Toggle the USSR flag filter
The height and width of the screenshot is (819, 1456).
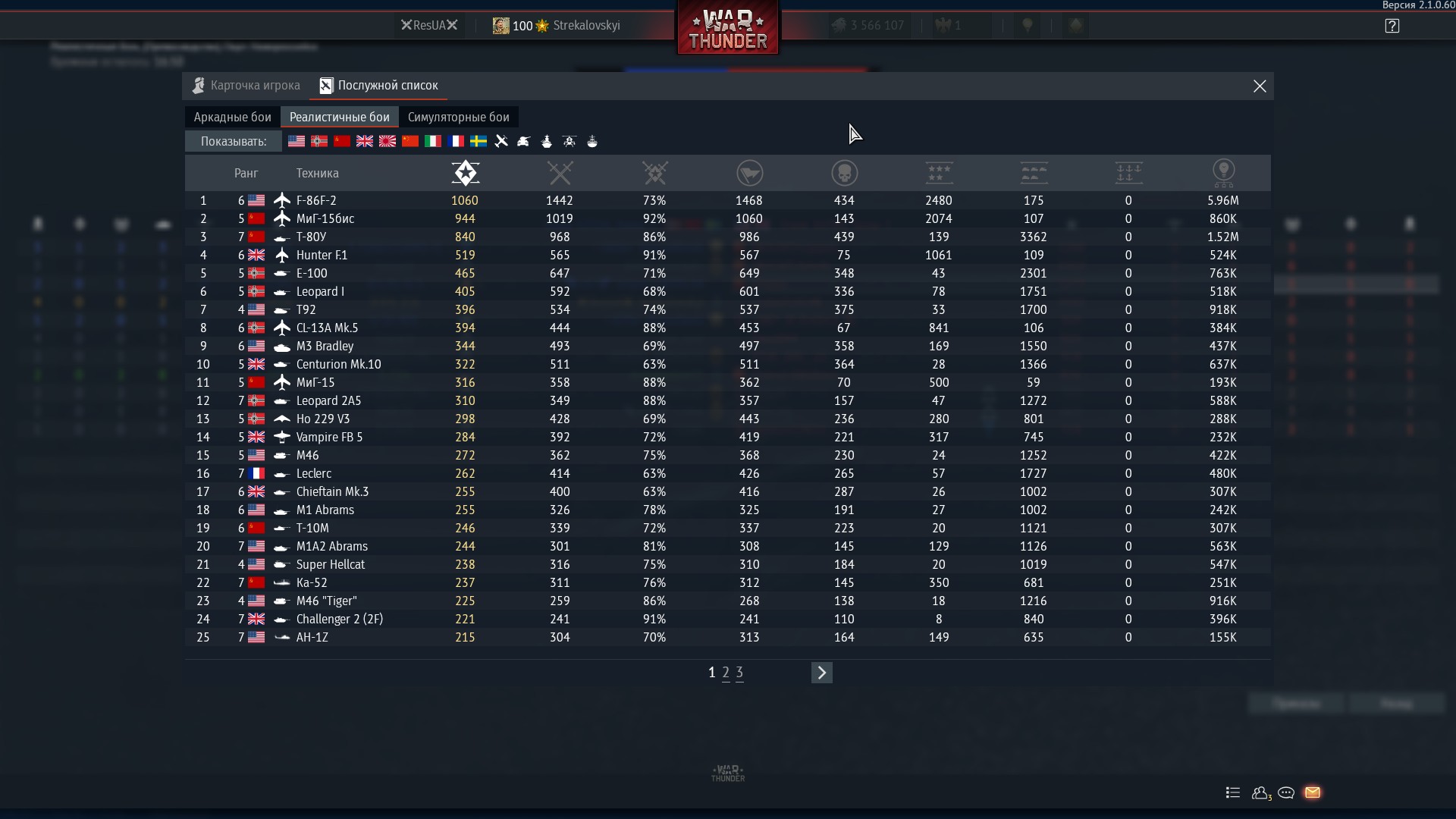tap(342, 141)
